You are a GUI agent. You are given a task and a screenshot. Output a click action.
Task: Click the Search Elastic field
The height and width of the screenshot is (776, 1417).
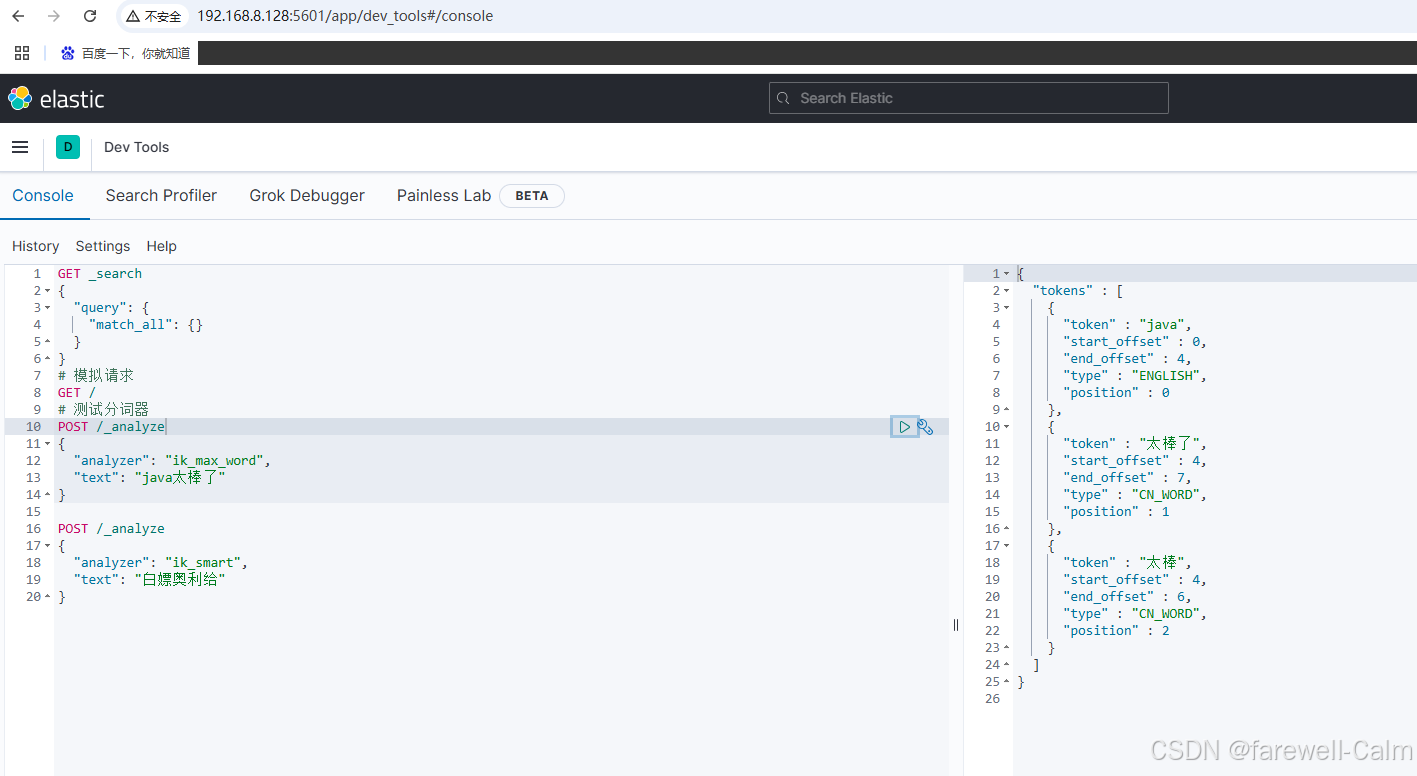pos(968,98)
